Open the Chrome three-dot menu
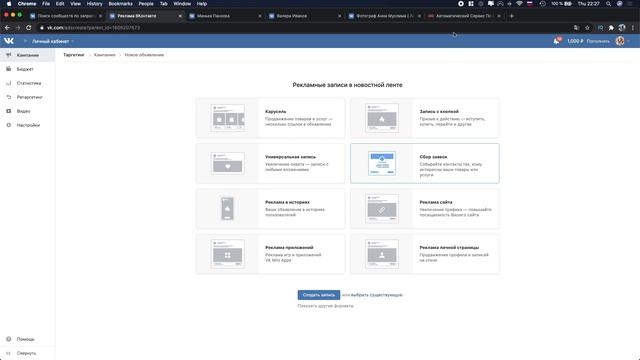 pyautogui.click(x=633, y=28)
